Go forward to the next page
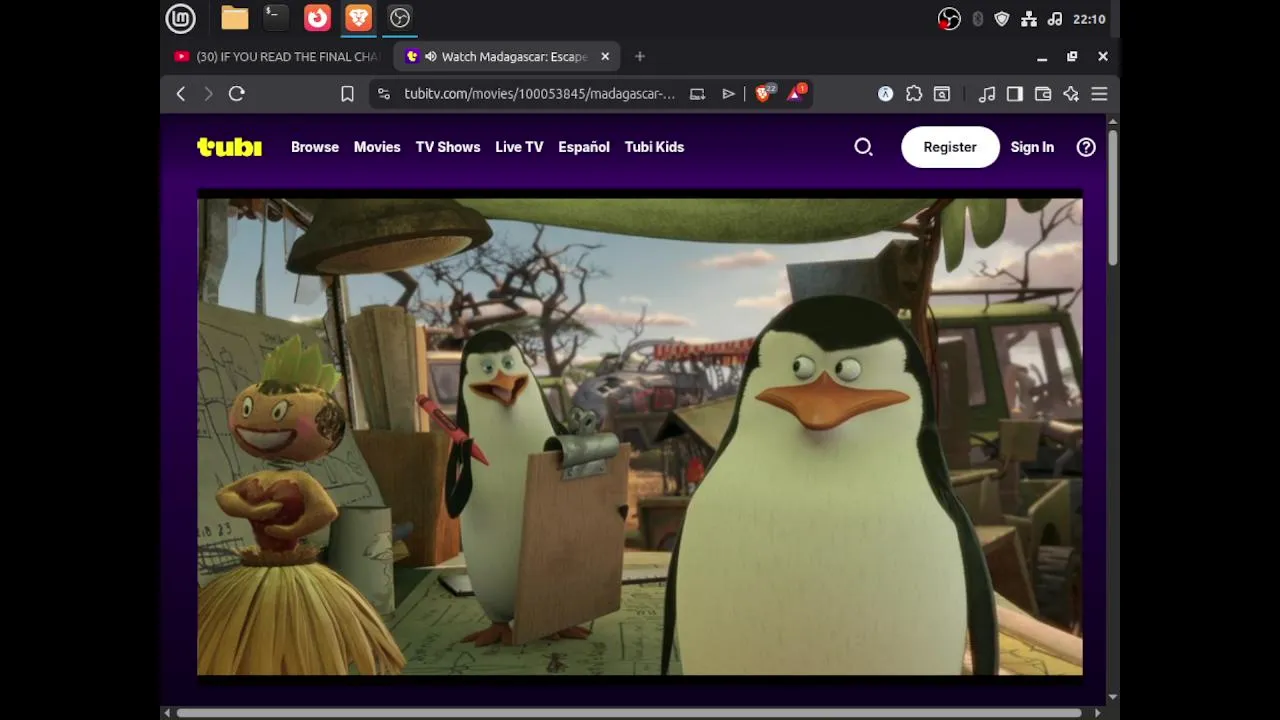 208,94
